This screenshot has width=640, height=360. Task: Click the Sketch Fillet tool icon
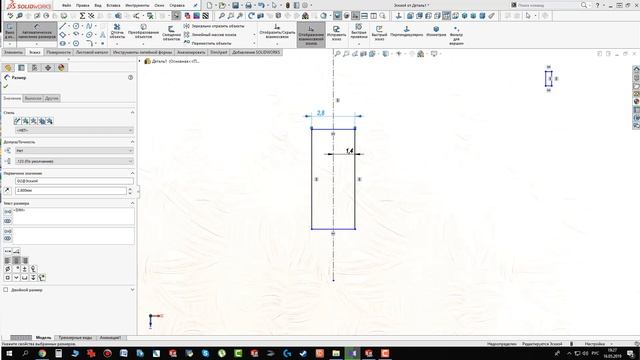tap(89, 43)
